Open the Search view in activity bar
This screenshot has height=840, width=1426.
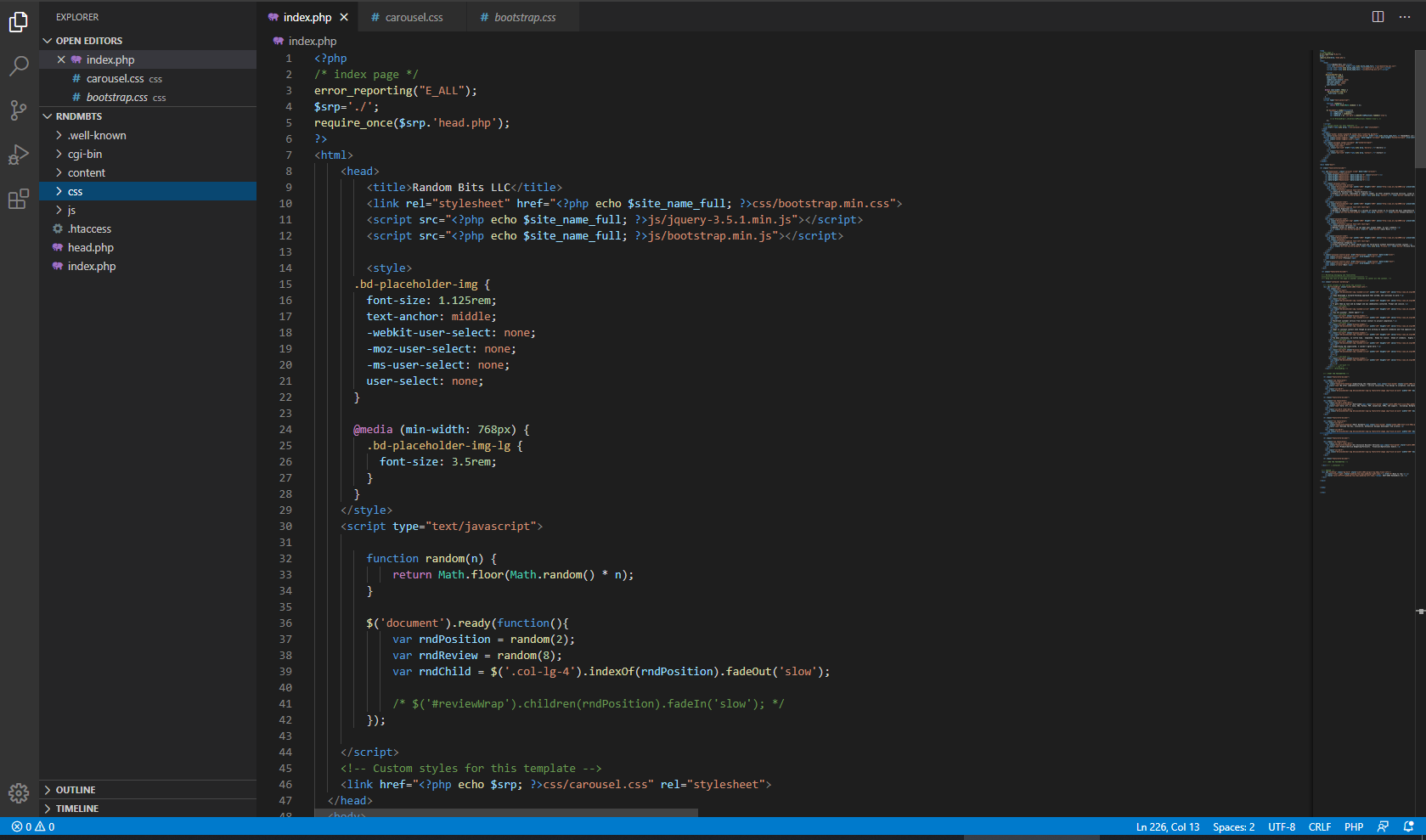pyautogui.click(x=19, y=66)
